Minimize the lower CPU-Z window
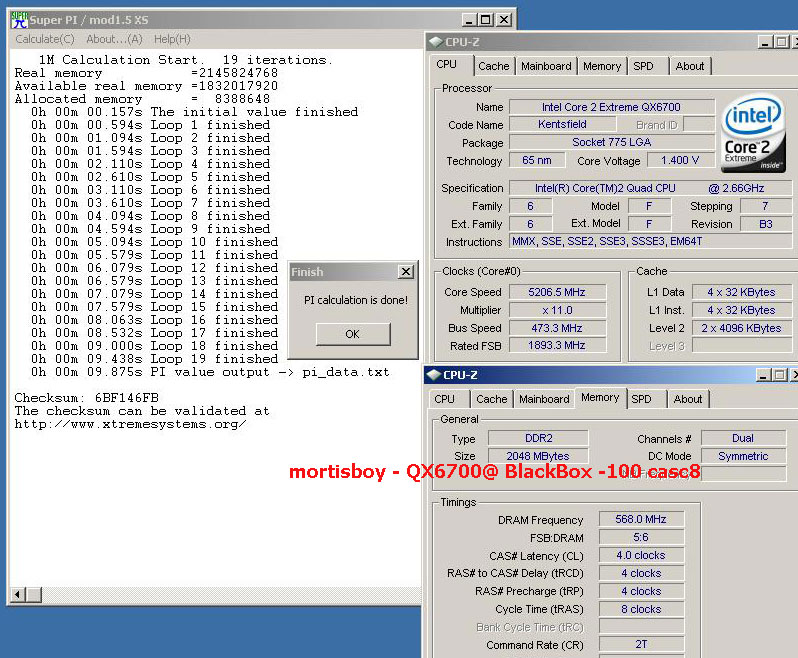798x658 pixels. [763, 375]
